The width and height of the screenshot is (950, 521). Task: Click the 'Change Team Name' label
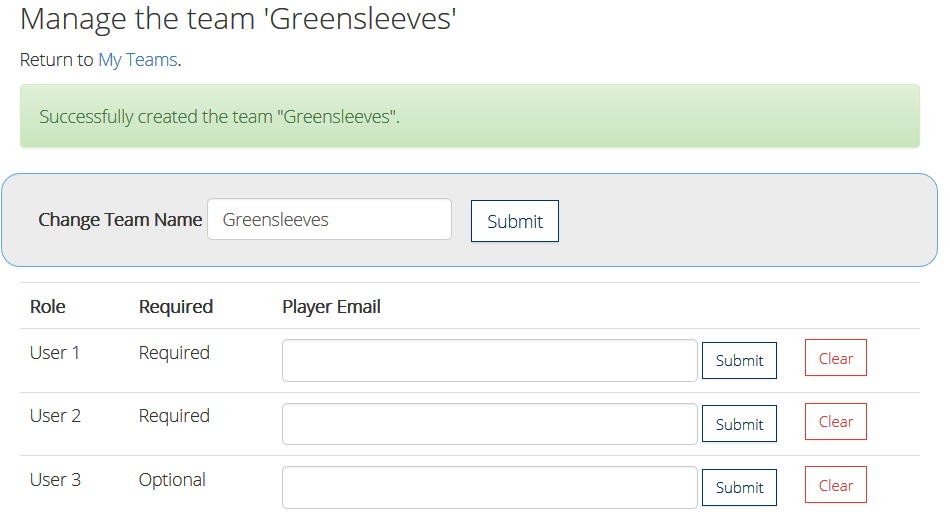(x=120, y=220)
